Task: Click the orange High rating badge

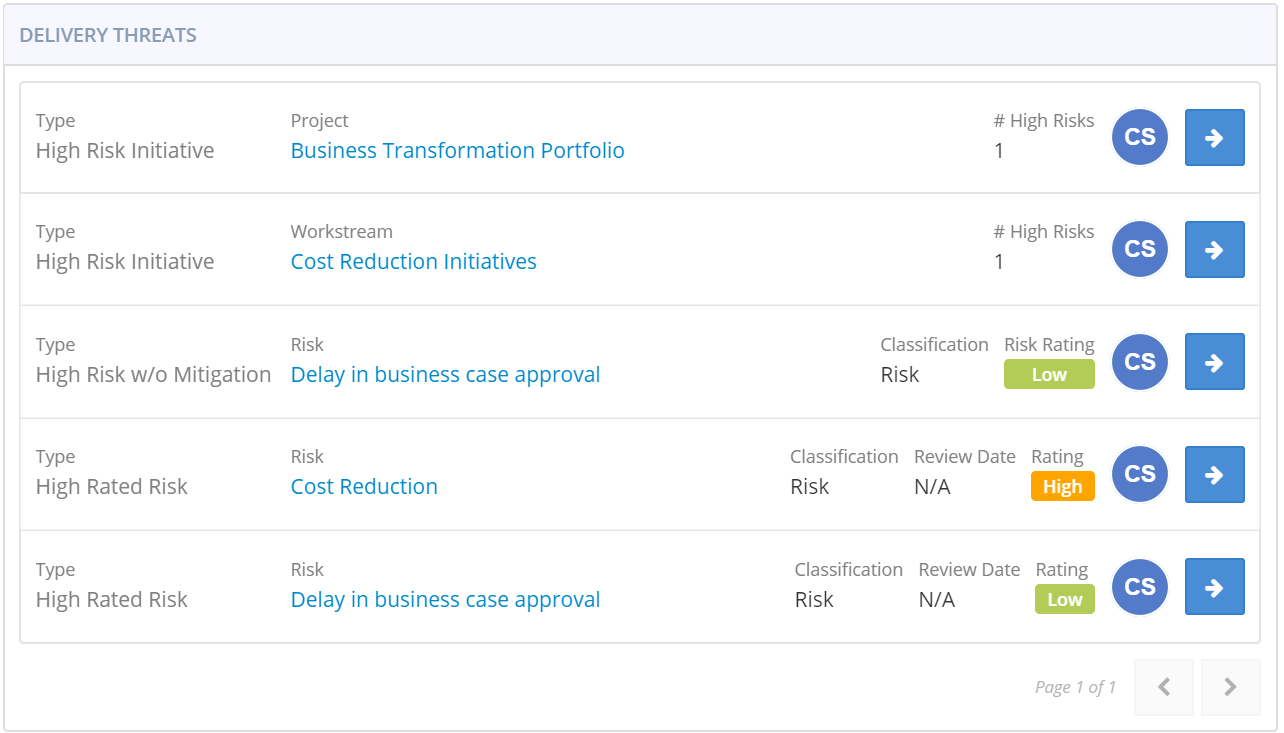Action: coord(1062,487)
